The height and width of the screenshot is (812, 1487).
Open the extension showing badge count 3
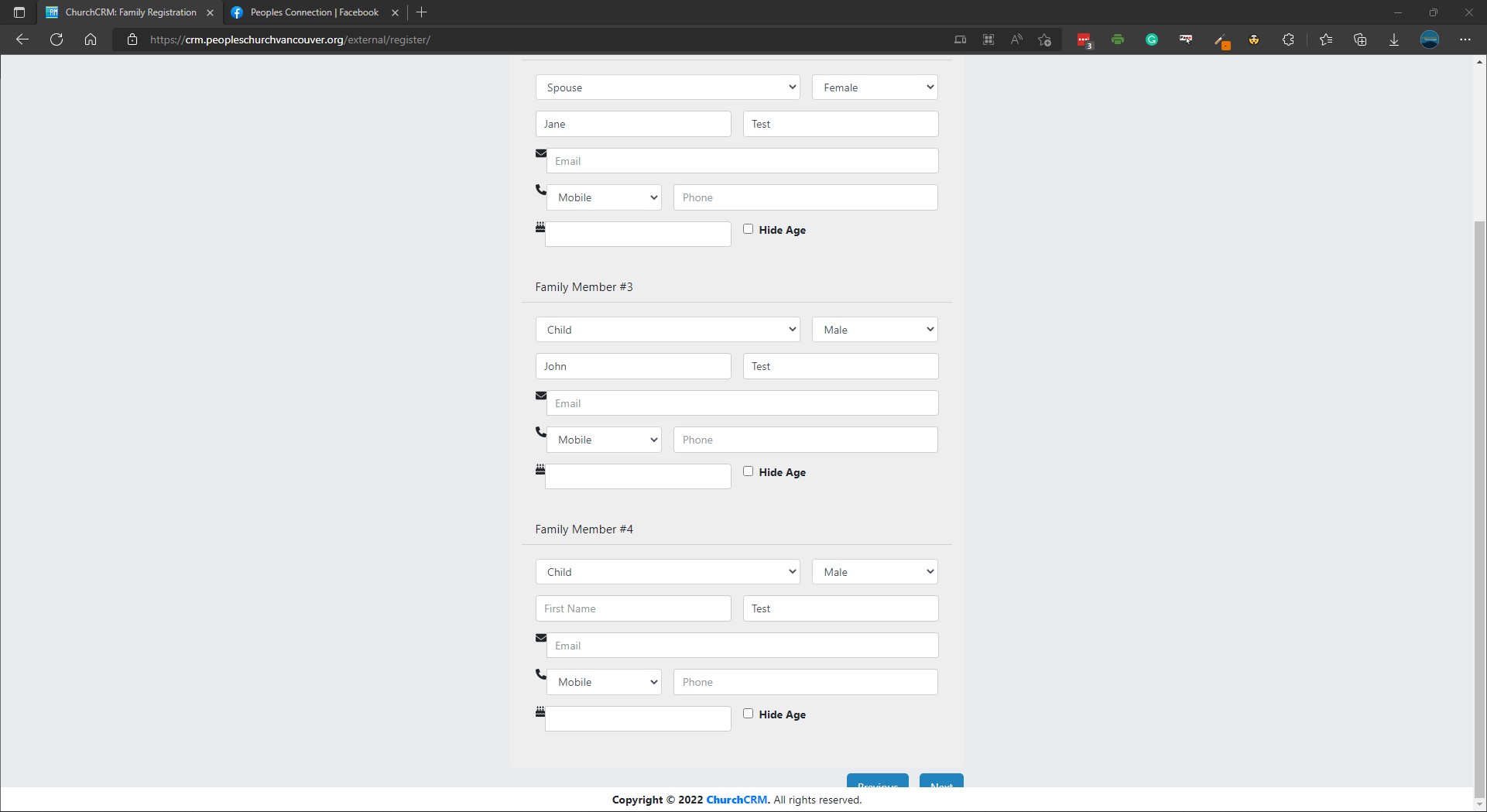(1084, 39)
